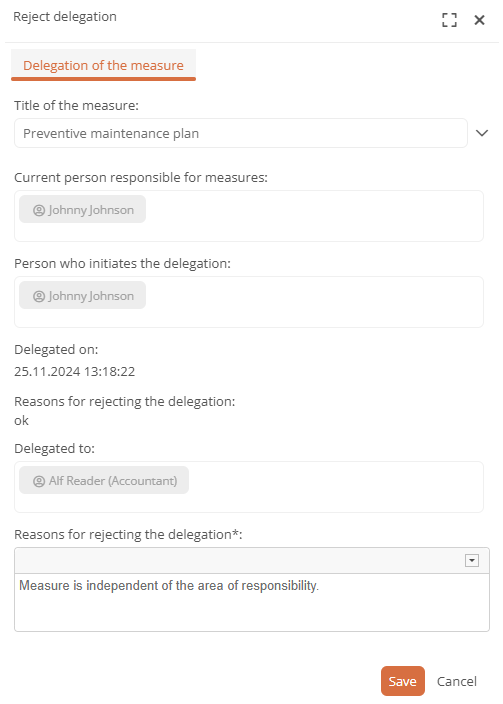Image resolution: width=503 pixels, height=704 pixels.
Task: Select Johnny Johnson chip under current person responsible
Action: click(83, 209)
